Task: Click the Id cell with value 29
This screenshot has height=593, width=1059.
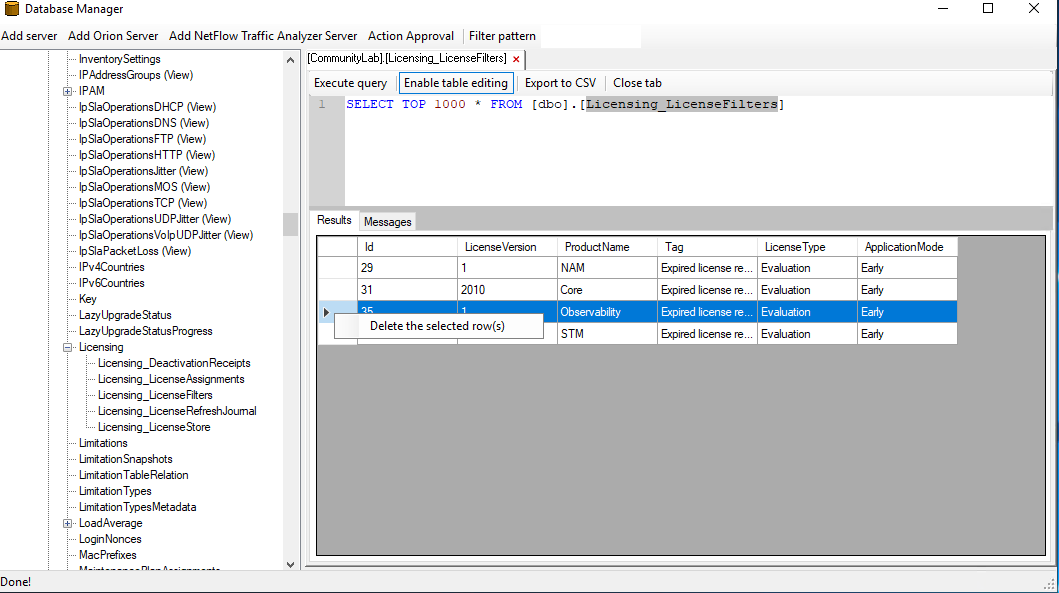Action: (407, 268)
